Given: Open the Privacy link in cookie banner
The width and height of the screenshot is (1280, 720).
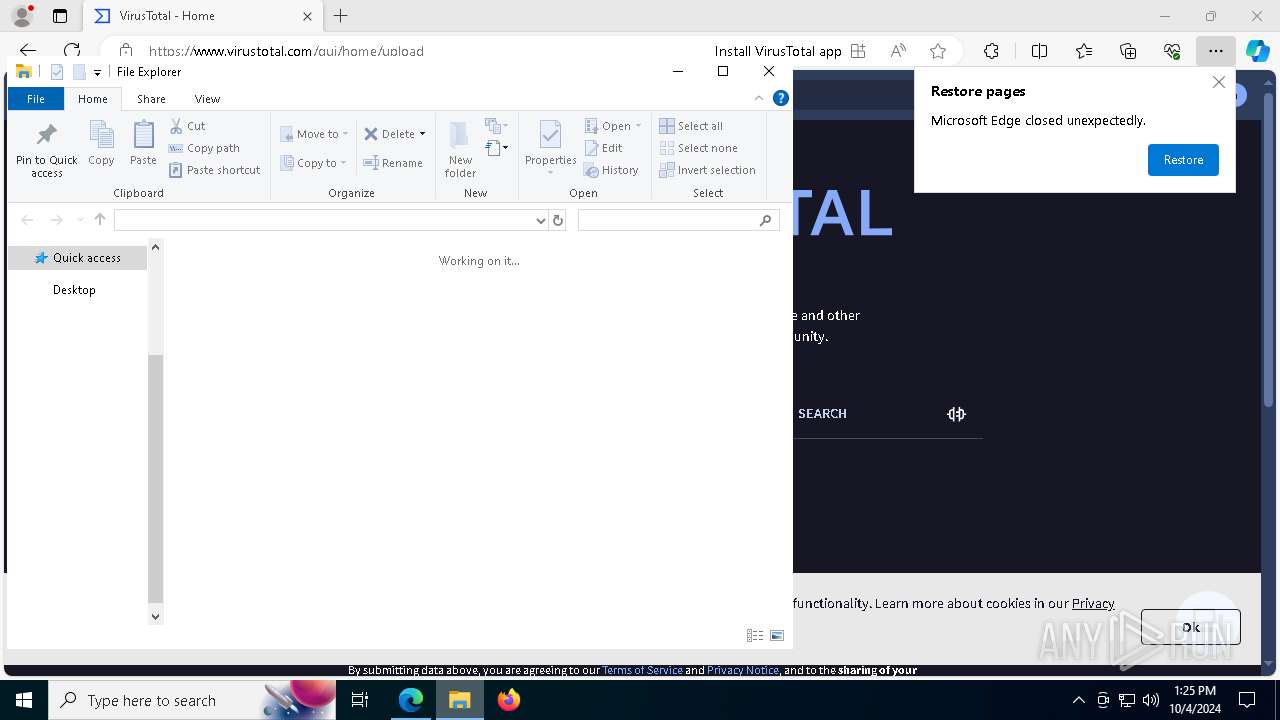Looking at the screenshot, I should [x=1093, y=603].
